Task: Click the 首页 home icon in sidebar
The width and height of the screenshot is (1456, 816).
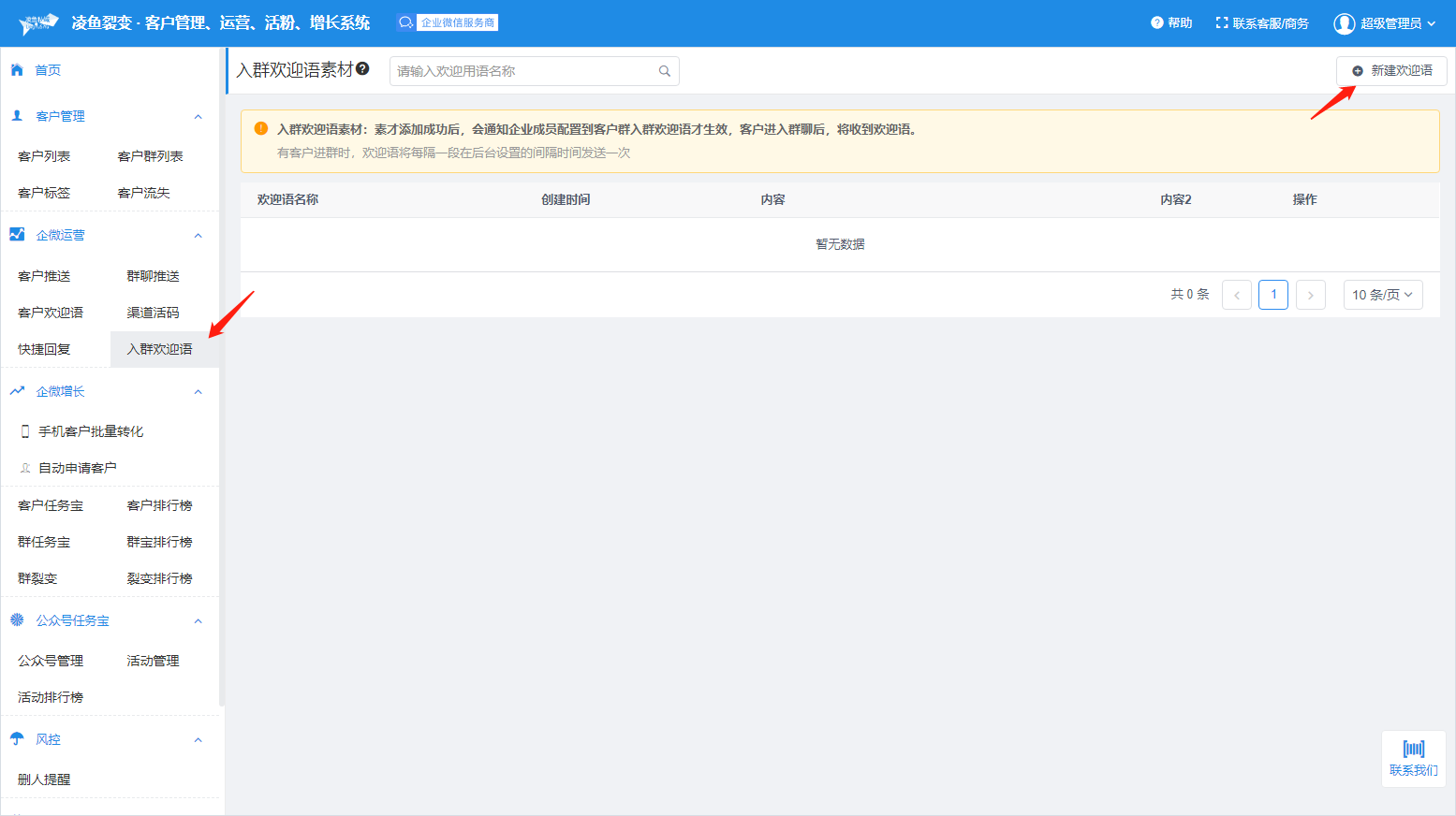Action: 17,70
